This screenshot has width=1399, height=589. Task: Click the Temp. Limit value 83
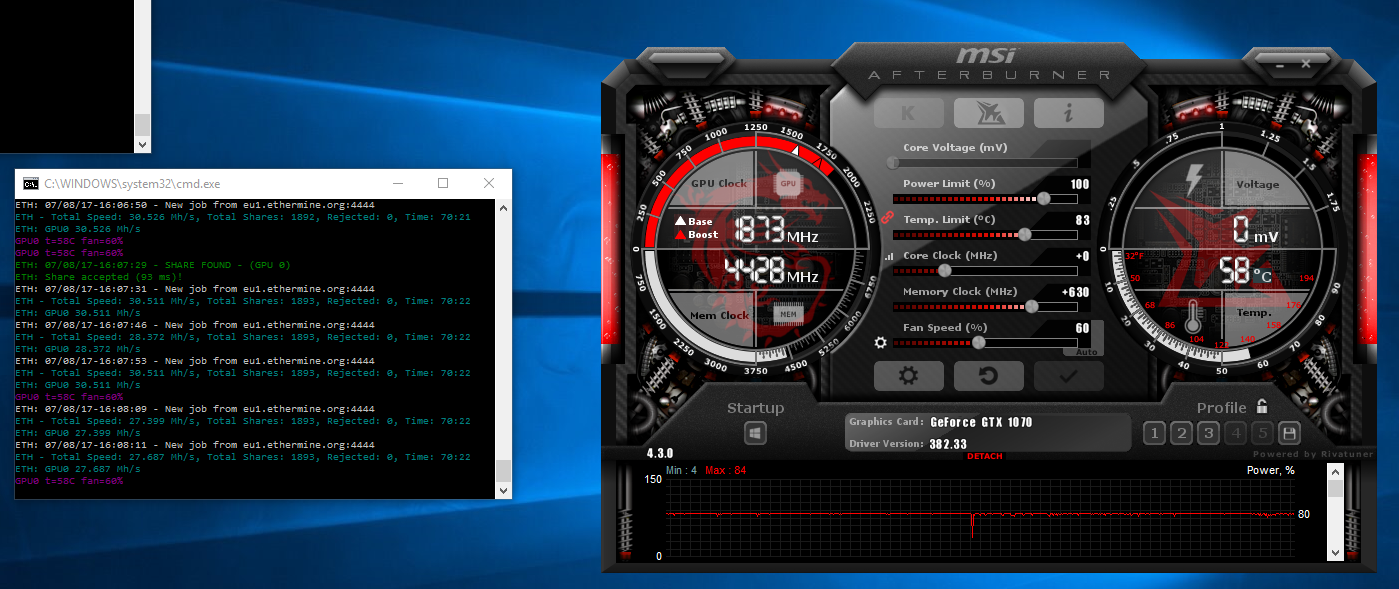click(1083, 220)
